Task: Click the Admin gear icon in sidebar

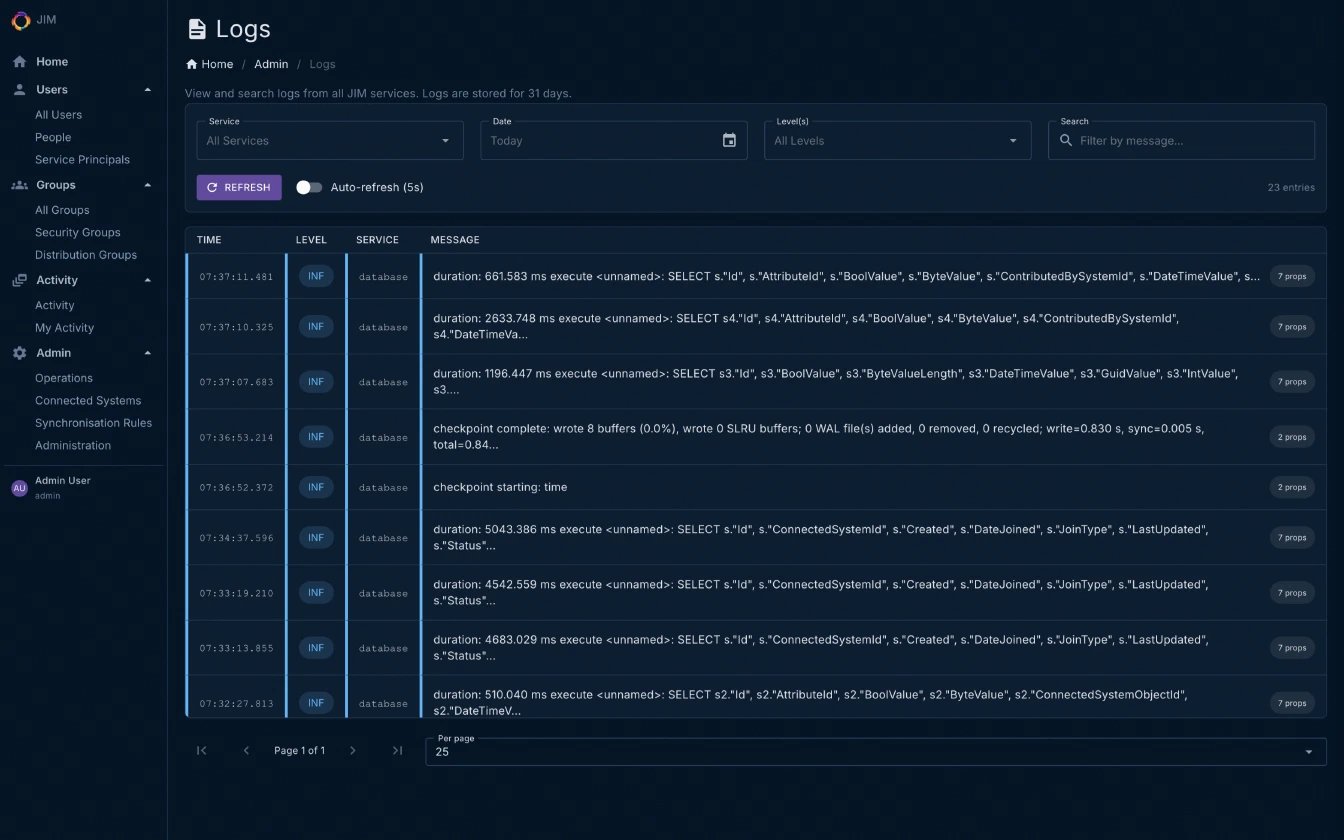Action: pyautogui.click(x=19, y=353)
